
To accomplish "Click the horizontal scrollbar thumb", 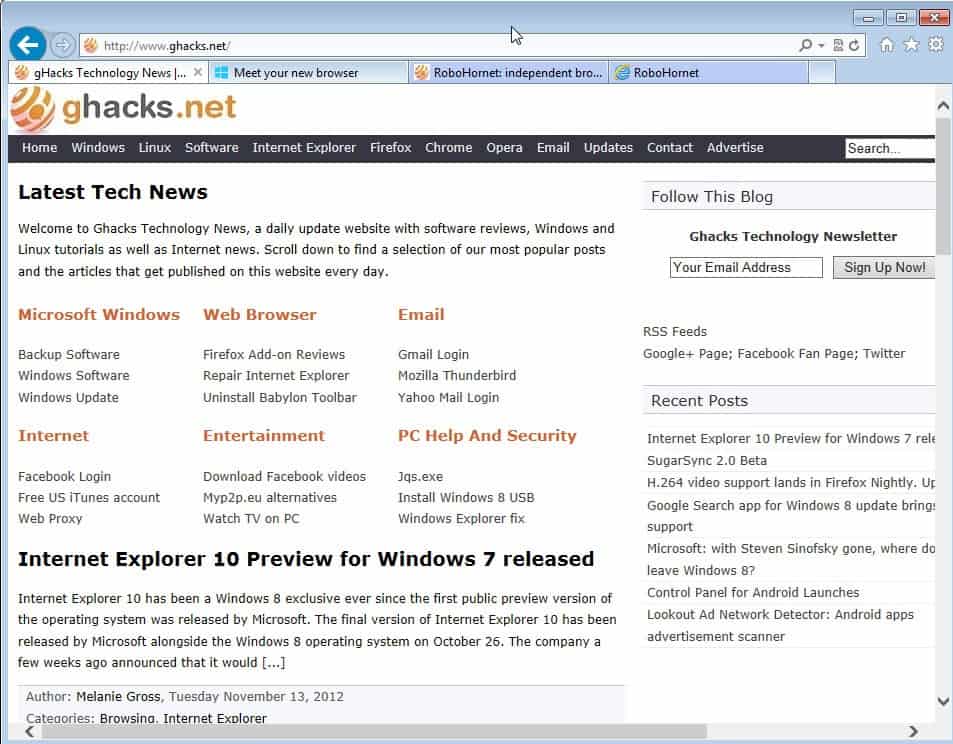I will pos(374,731).
